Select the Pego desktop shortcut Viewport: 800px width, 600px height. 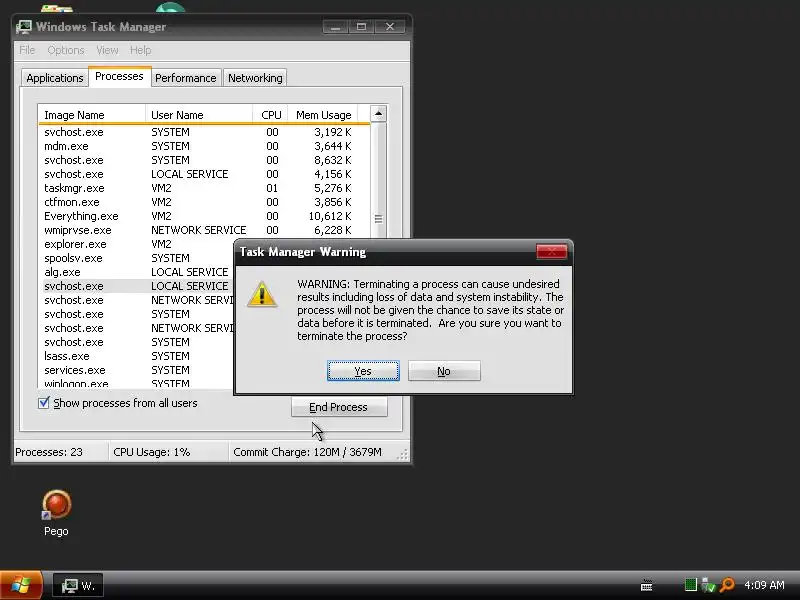56,513
